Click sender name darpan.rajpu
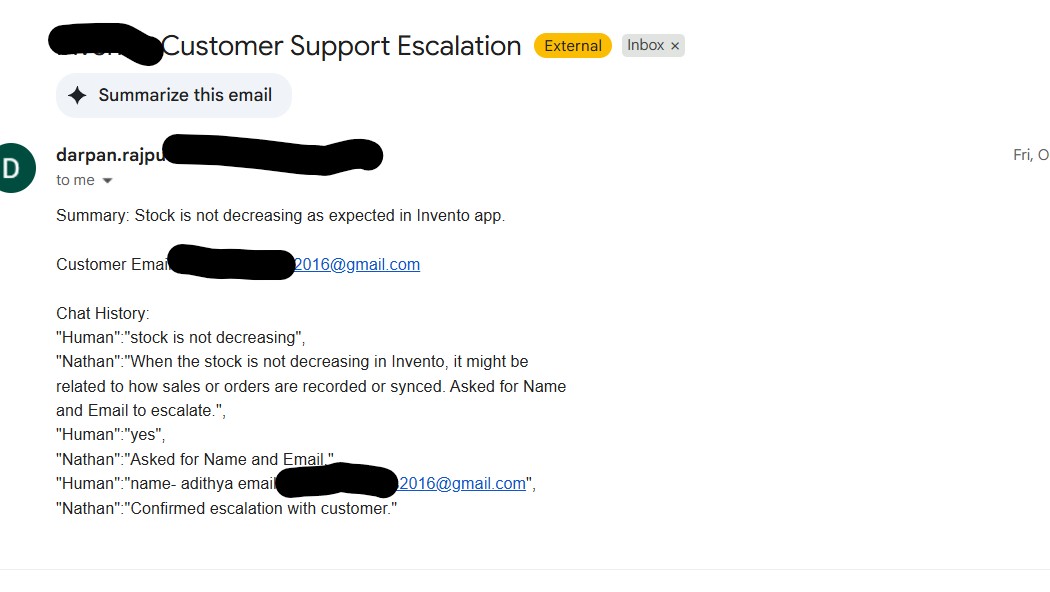Viewport: 1050px width, 592px height. (x=110, y=155)
